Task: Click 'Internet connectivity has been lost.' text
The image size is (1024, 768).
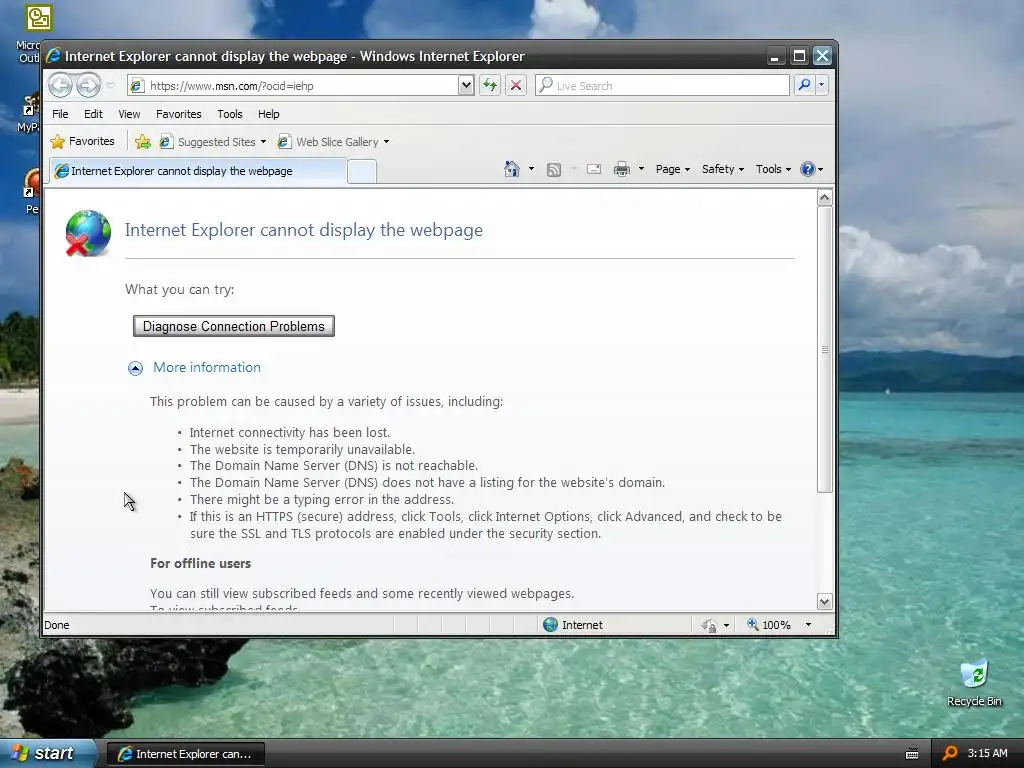Action: pyautogui.click(x=290, y=432)
